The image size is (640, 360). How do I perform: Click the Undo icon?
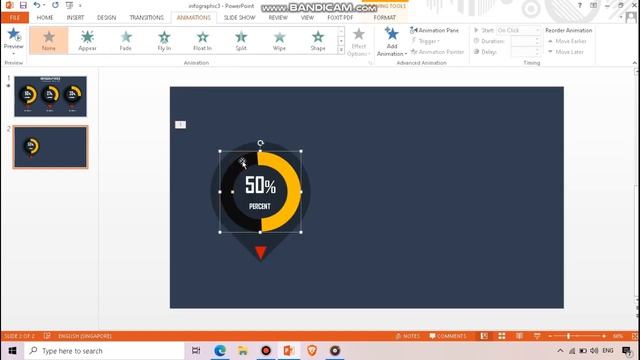tap(37, 5)
